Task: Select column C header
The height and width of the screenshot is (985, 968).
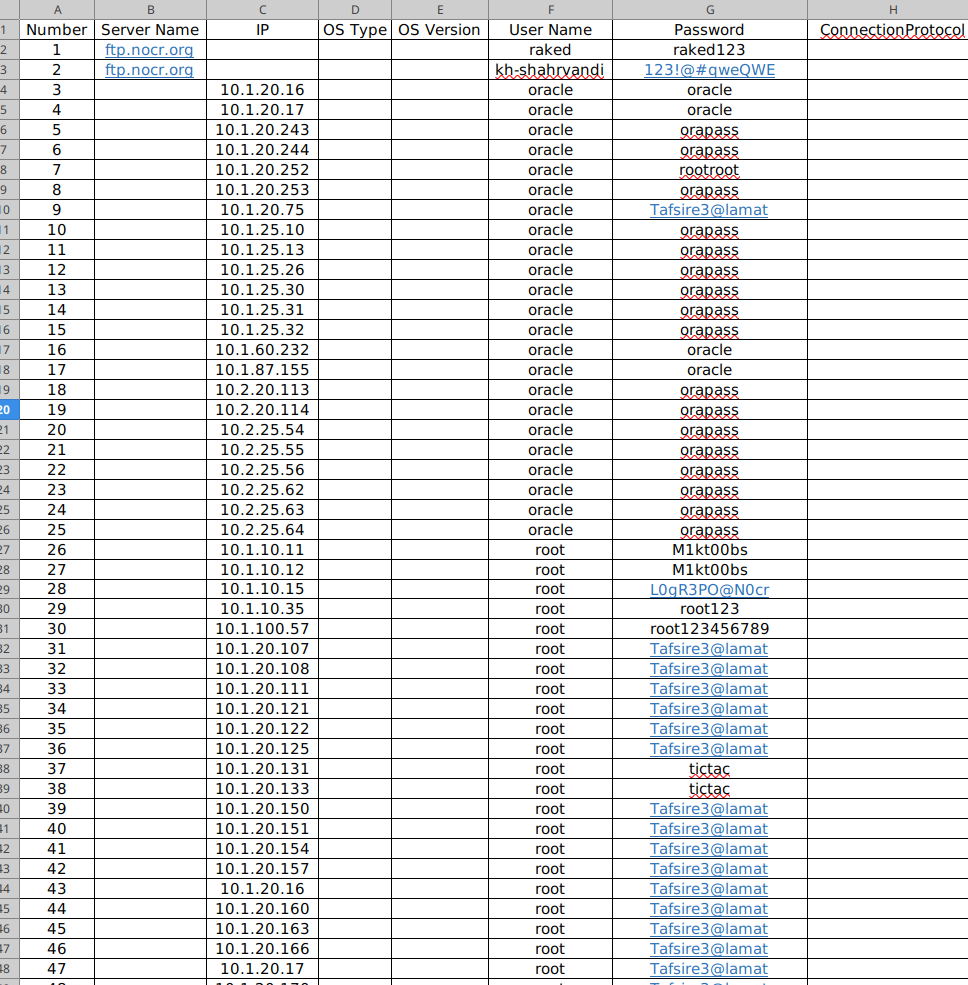Action: coord(263,9)
